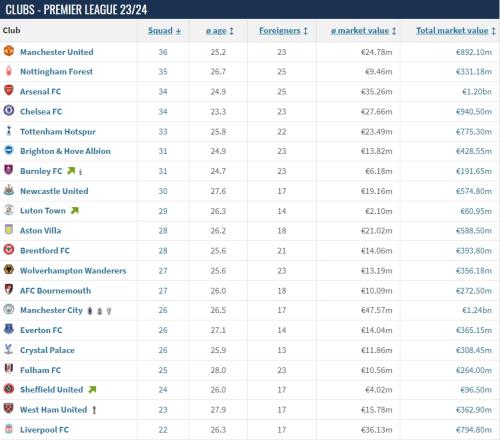Open the Crystal Palace club link
The height and width of the screenshot is (440, 500).
[47, 350]
